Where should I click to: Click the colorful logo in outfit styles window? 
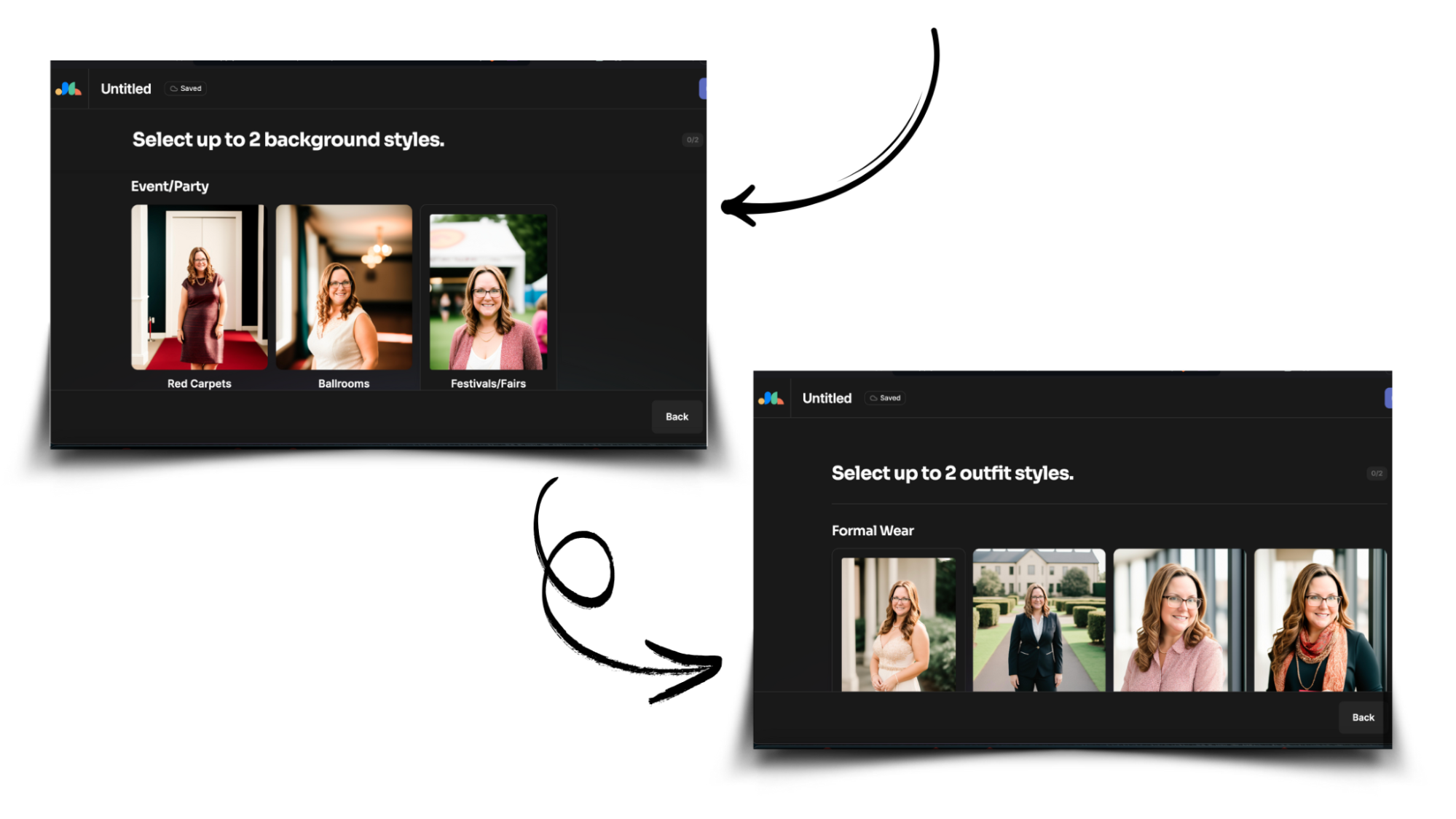[x=771, y=398]
